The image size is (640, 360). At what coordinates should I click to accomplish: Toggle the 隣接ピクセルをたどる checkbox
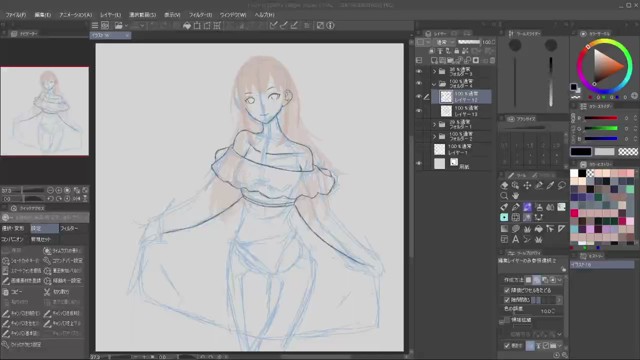[x=507, y=290]
